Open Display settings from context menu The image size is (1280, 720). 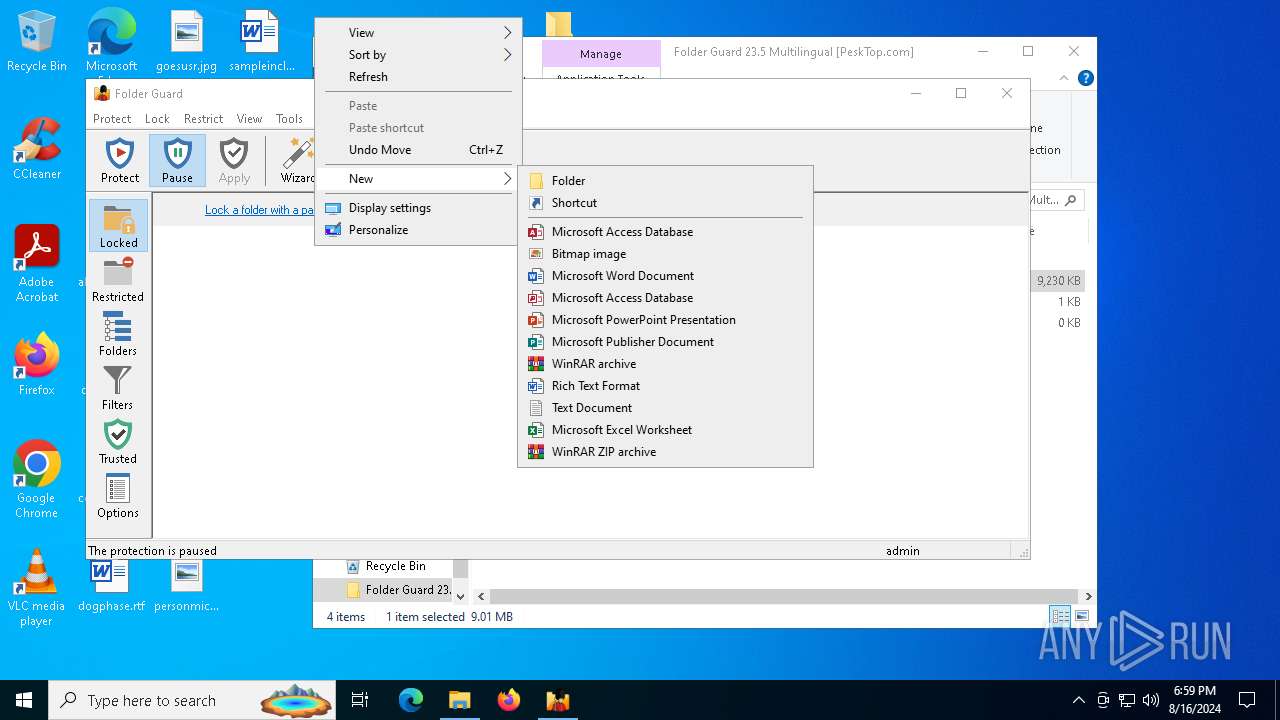[418, 208]
